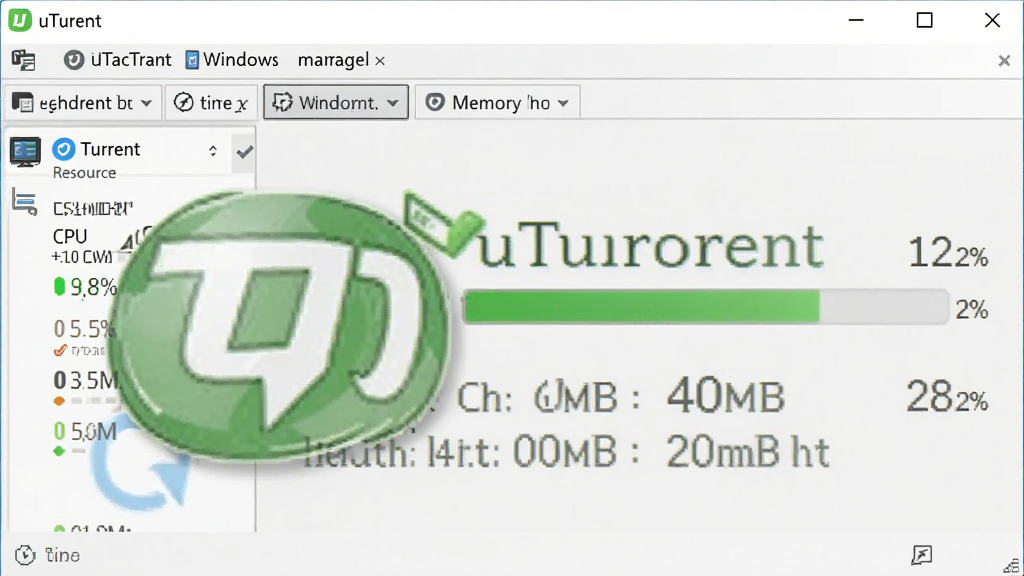
Task: Click the 2% label beside progress bar
Action: [972, 309]
